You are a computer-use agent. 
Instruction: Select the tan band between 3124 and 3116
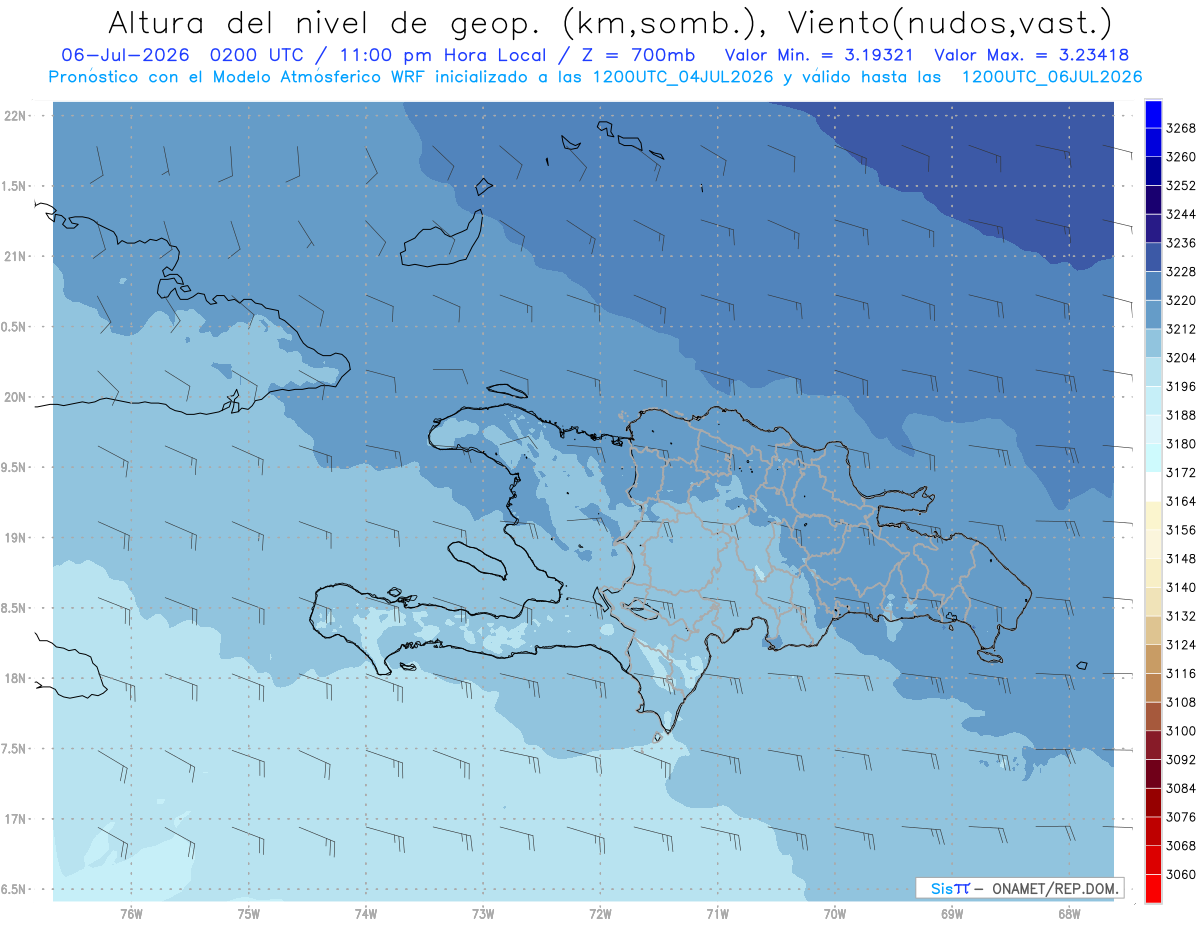(1153, 659)
